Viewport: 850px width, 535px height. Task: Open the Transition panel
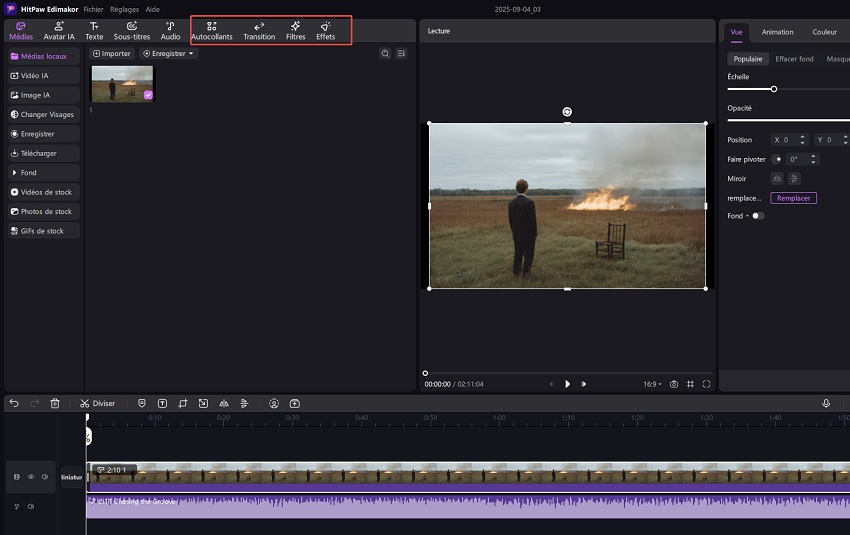coord(259,31)
